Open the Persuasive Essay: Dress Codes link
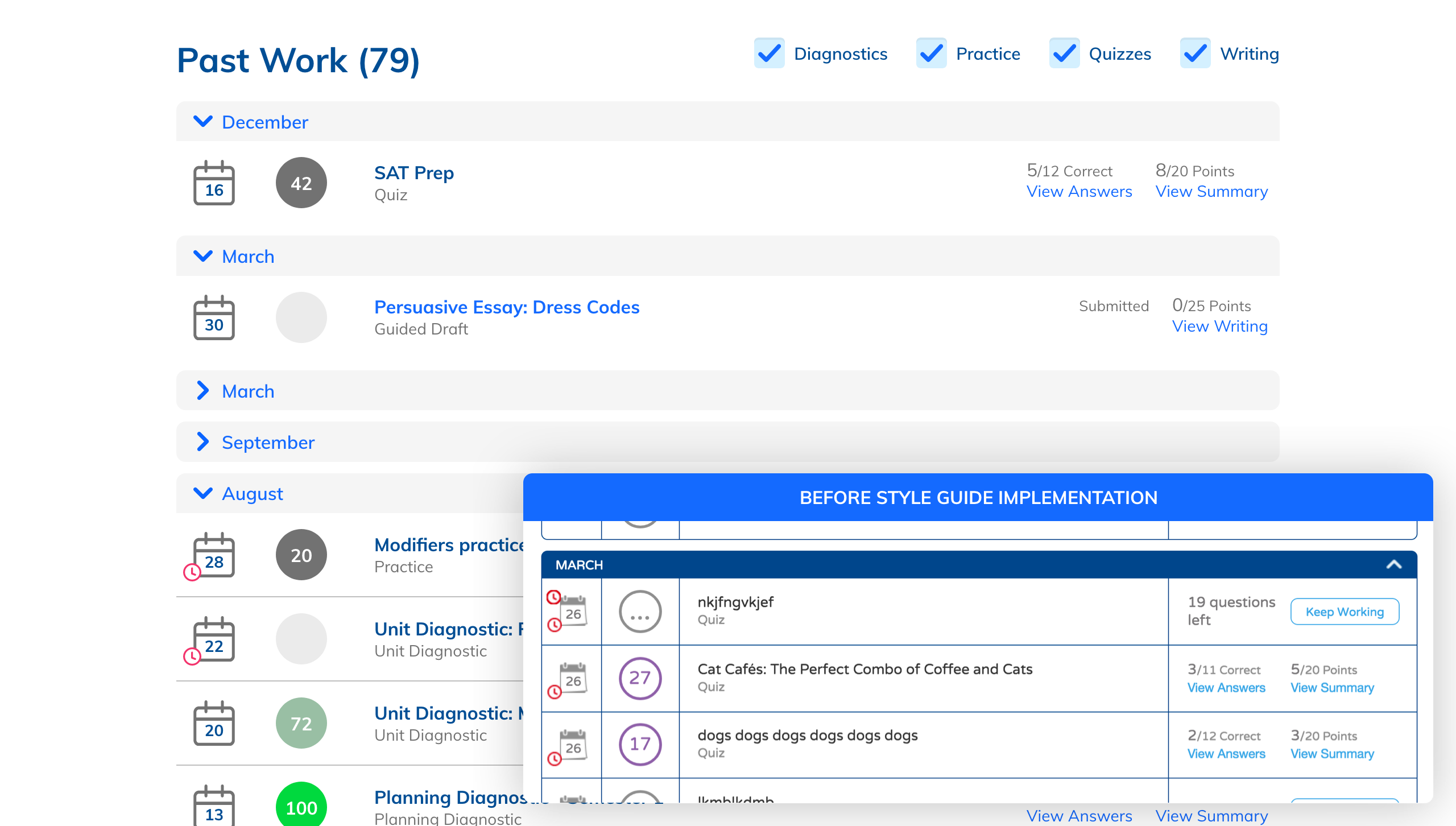This screenshot has height=826, width=1456. [x=506, y=307]
